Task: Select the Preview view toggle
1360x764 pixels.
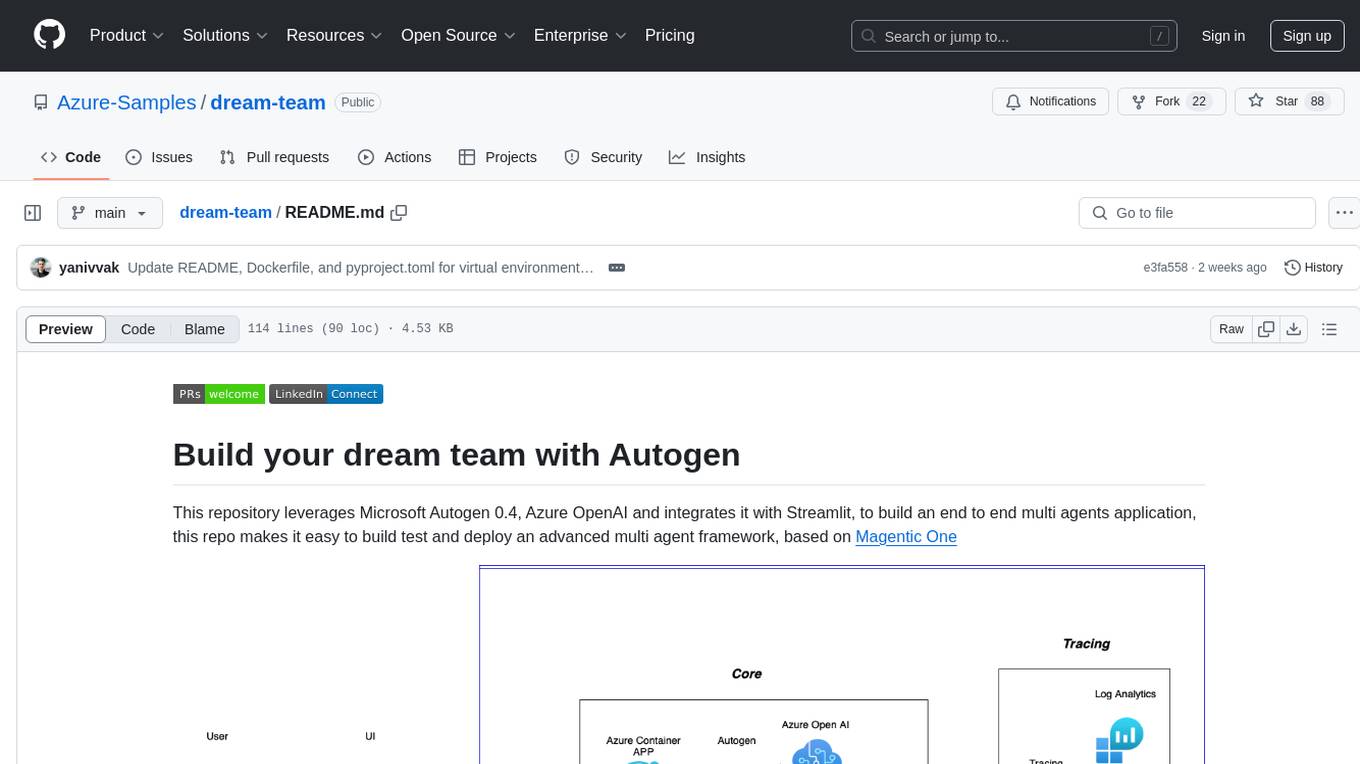Action: point(66,329)
